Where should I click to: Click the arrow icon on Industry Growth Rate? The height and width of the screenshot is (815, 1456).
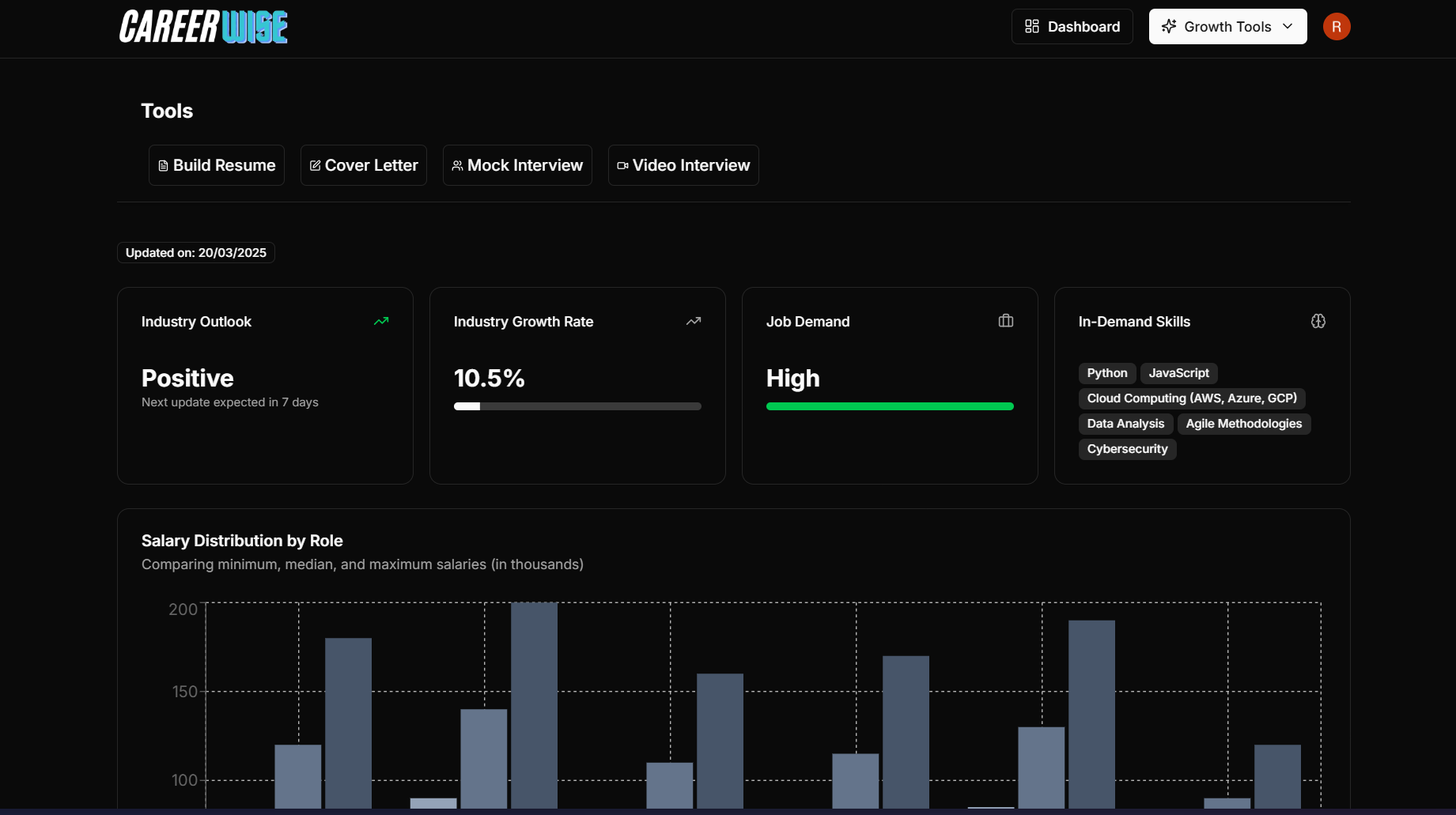(x=694, y=321)
